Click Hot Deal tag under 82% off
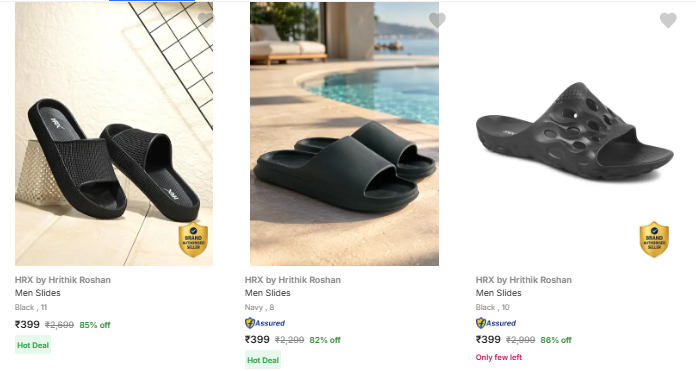 click(x=263, y=360)
